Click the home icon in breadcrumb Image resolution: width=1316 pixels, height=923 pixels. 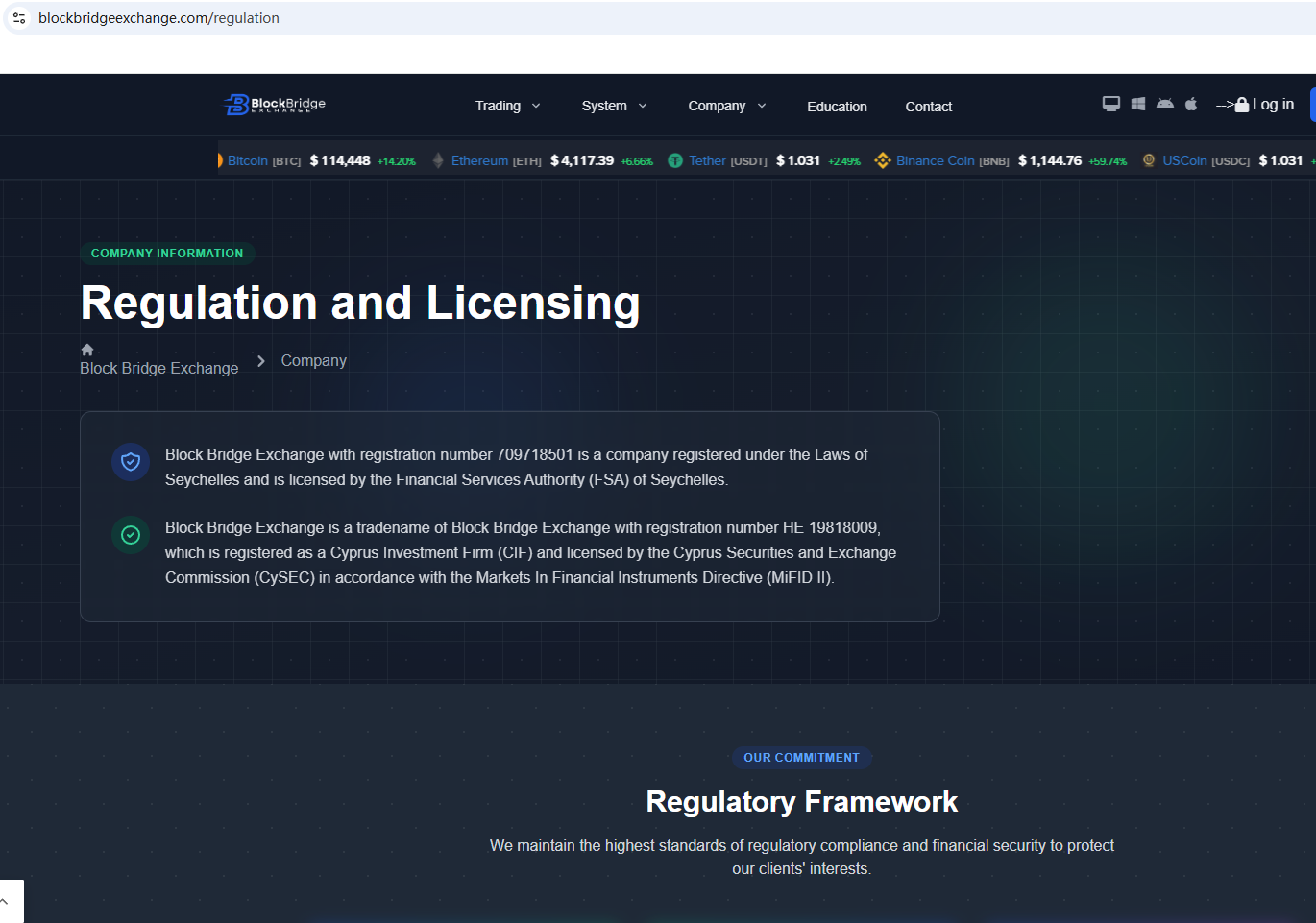pos(87,350)
